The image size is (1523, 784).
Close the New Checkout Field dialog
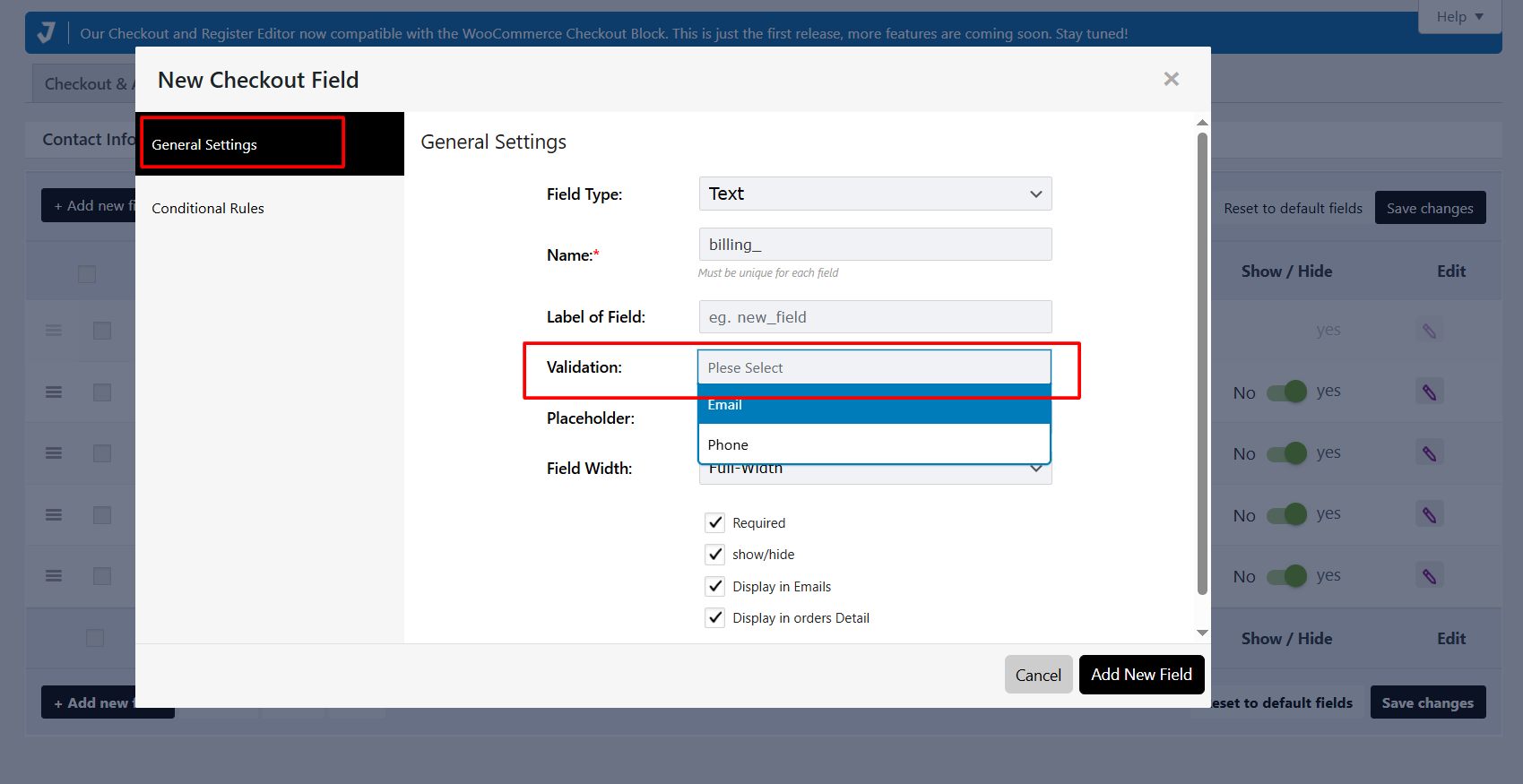(1171, 79)
